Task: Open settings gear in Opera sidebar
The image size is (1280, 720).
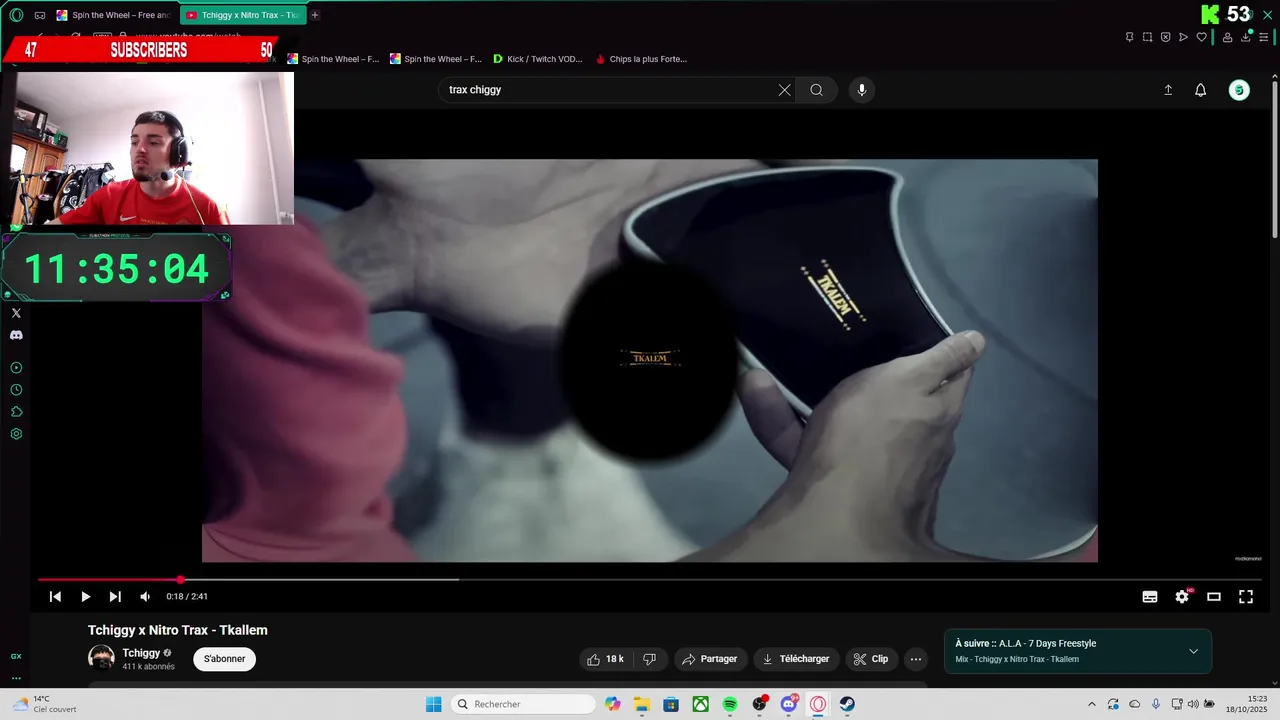Action: pos(16,434)
